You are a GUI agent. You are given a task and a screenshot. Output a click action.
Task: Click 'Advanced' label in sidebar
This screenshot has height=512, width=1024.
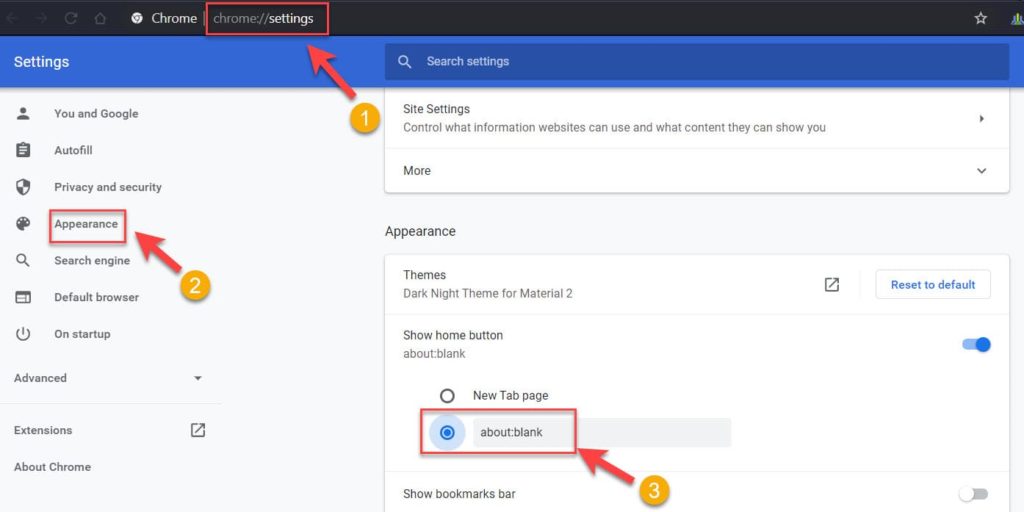point(40,378)
